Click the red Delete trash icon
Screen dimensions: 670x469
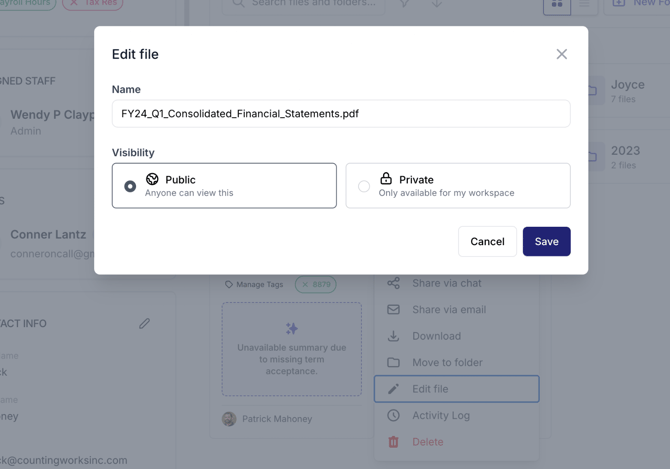coord(393,442)
